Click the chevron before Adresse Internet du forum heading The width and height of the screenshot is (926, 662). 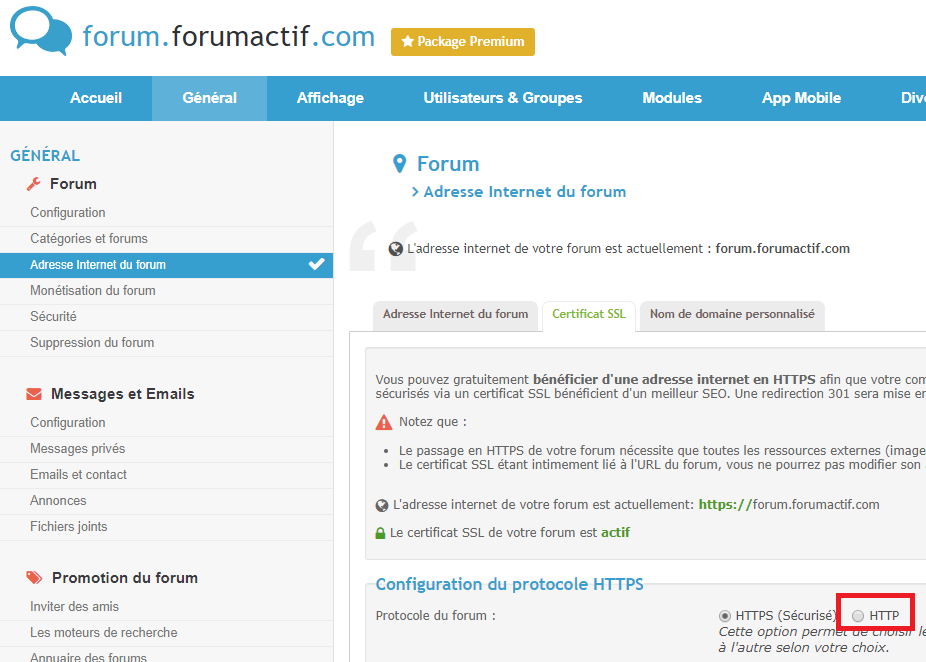pos(415,191)
